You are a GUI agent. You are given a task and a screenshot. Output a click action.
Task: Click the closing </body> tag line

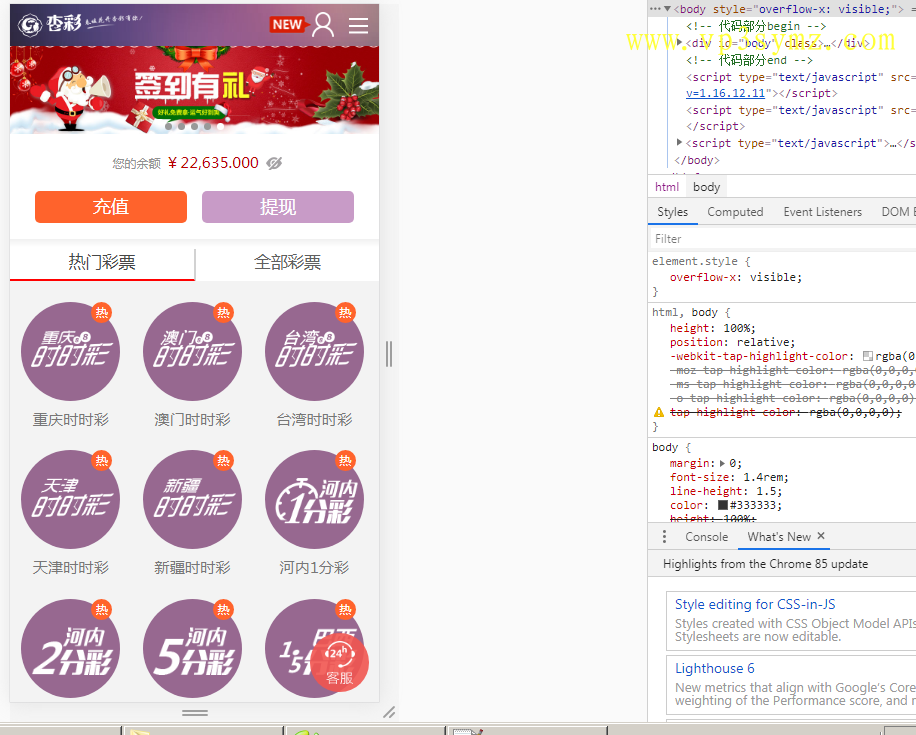coord(696,160)
